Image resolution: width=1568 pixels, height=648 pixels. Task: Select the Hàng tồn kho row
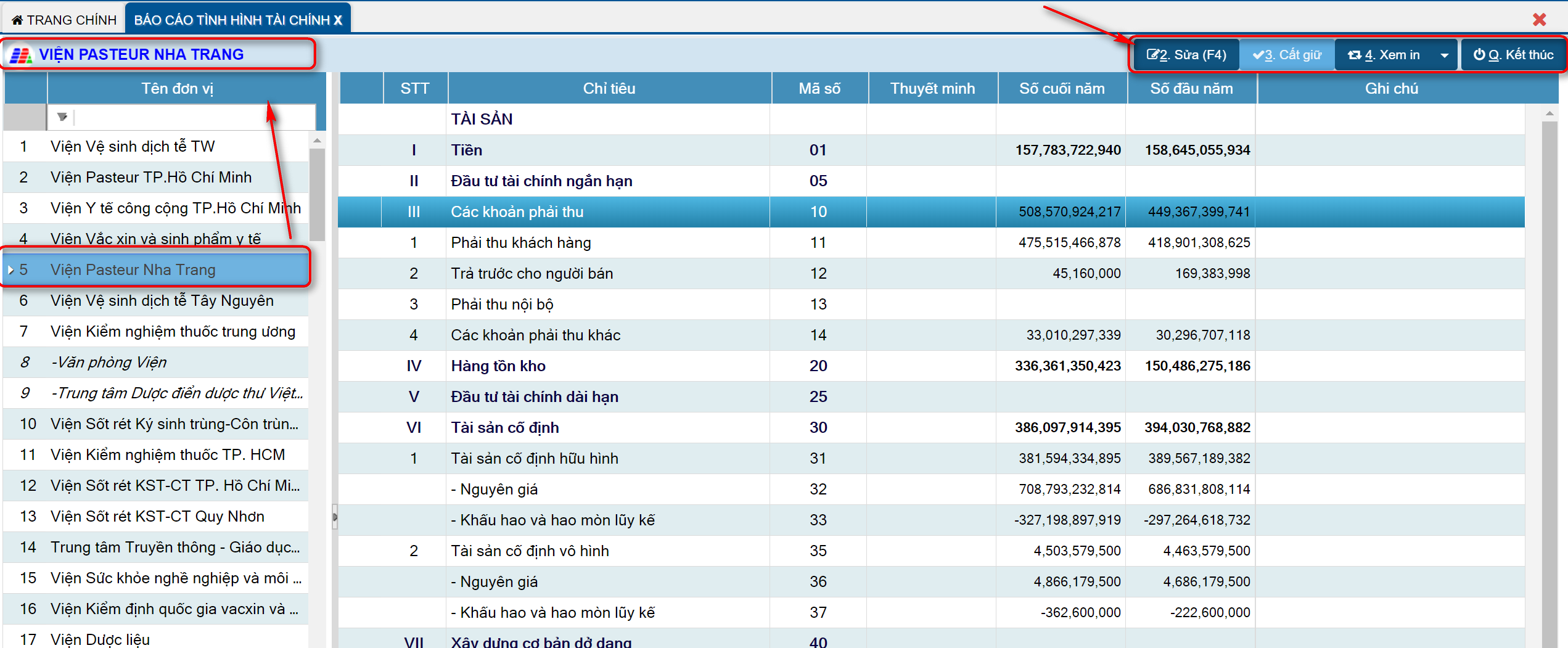(498, 366)
